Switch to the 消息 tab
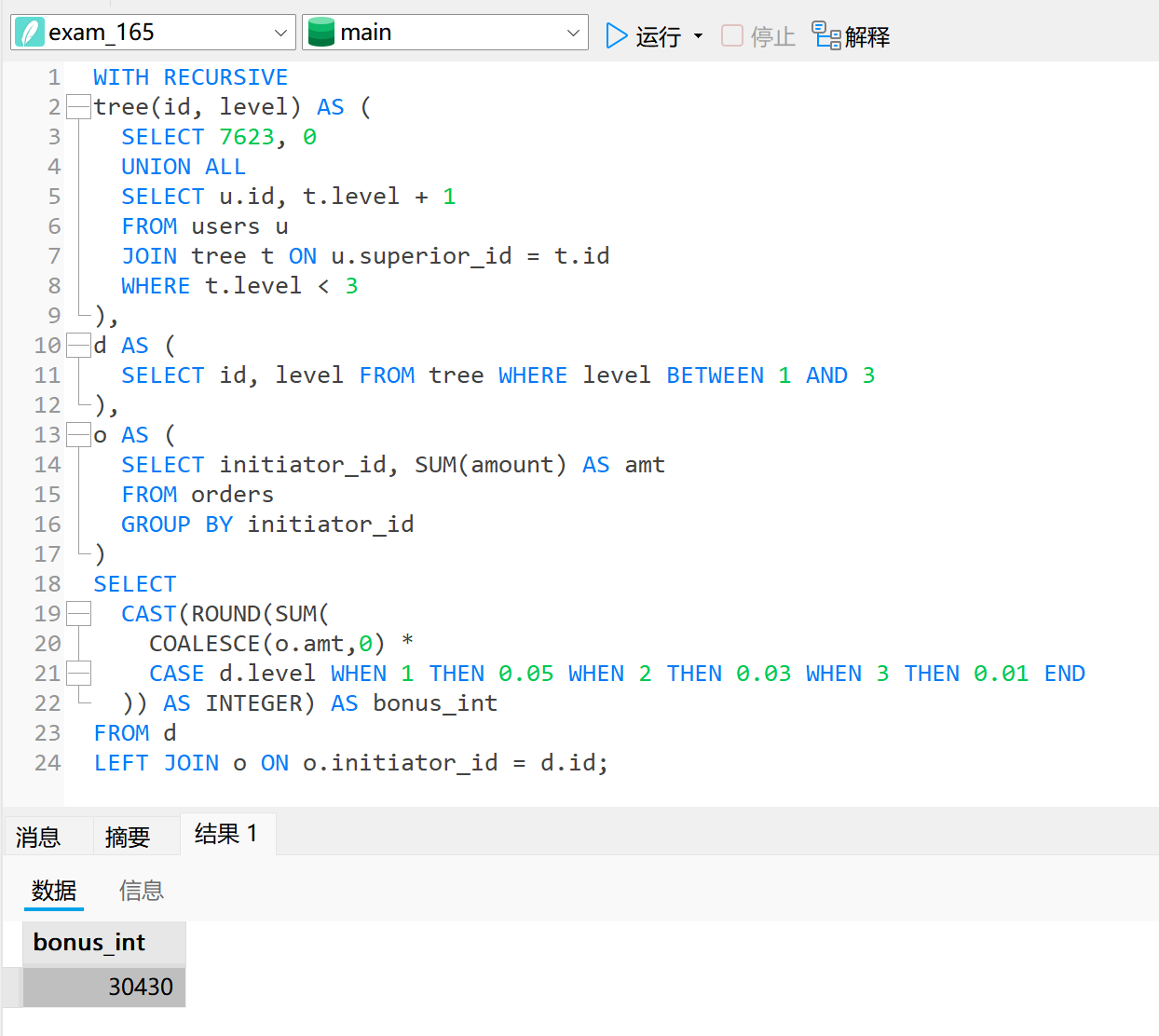This screenshot has width=1159, height=1036. (x=38, y=837)
